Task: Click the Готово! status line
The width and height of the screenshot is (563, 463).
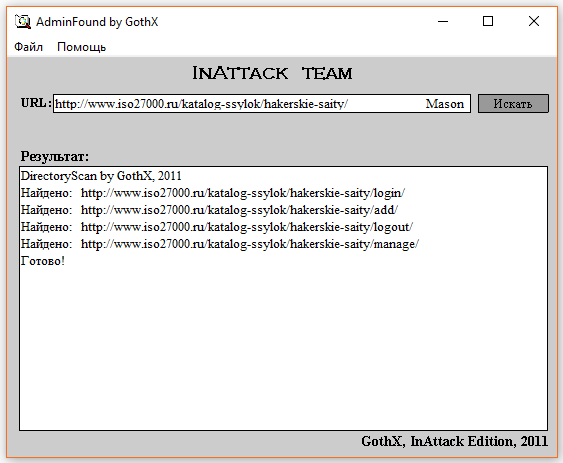Action: click(43, 261)
